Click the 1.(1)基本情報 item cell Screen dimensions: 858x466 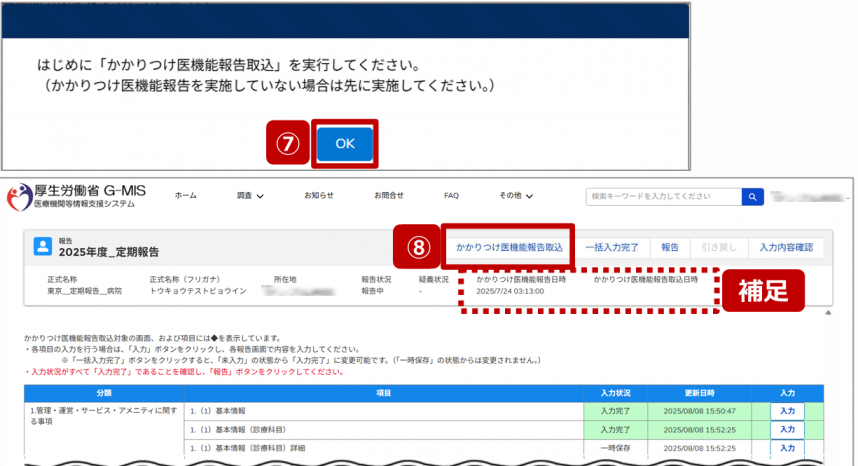tap(384, 411)
